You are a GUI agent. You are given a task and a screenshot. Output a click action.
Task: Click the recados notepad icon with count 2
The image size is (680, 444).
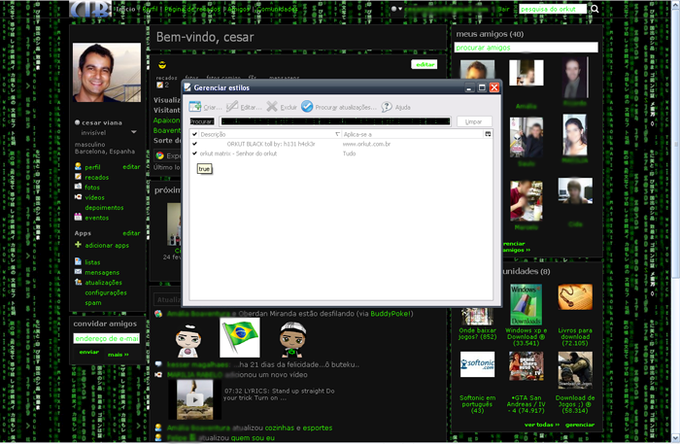[x=160, y=85]
